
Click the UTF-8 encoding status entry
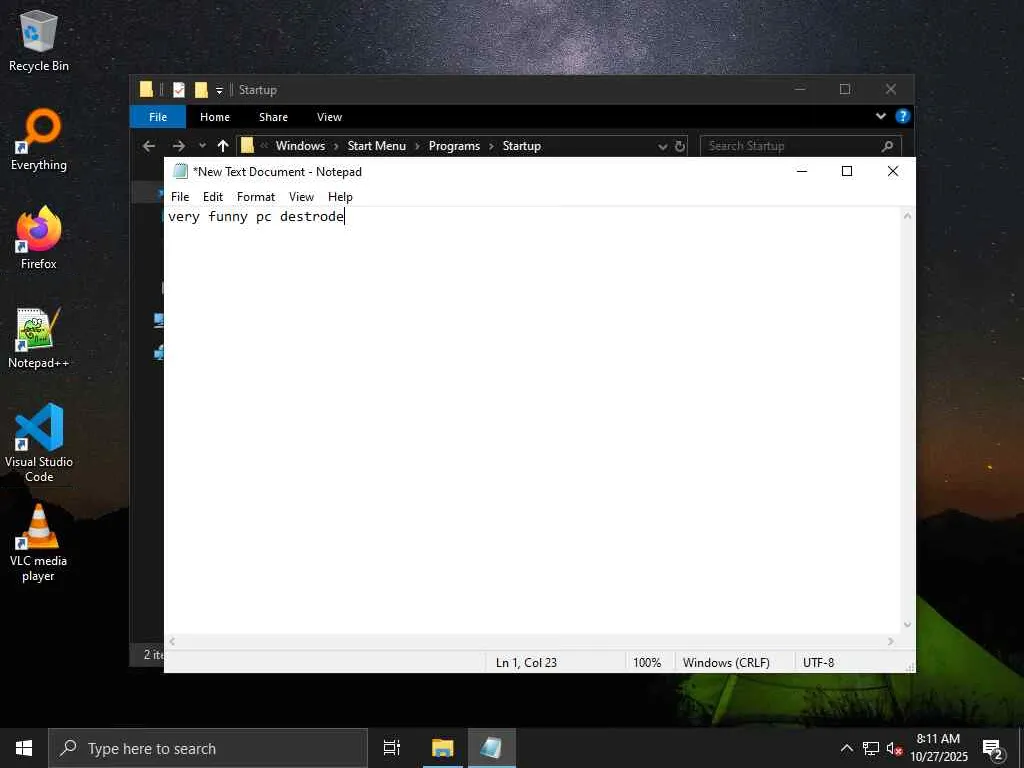coord(818,662)
